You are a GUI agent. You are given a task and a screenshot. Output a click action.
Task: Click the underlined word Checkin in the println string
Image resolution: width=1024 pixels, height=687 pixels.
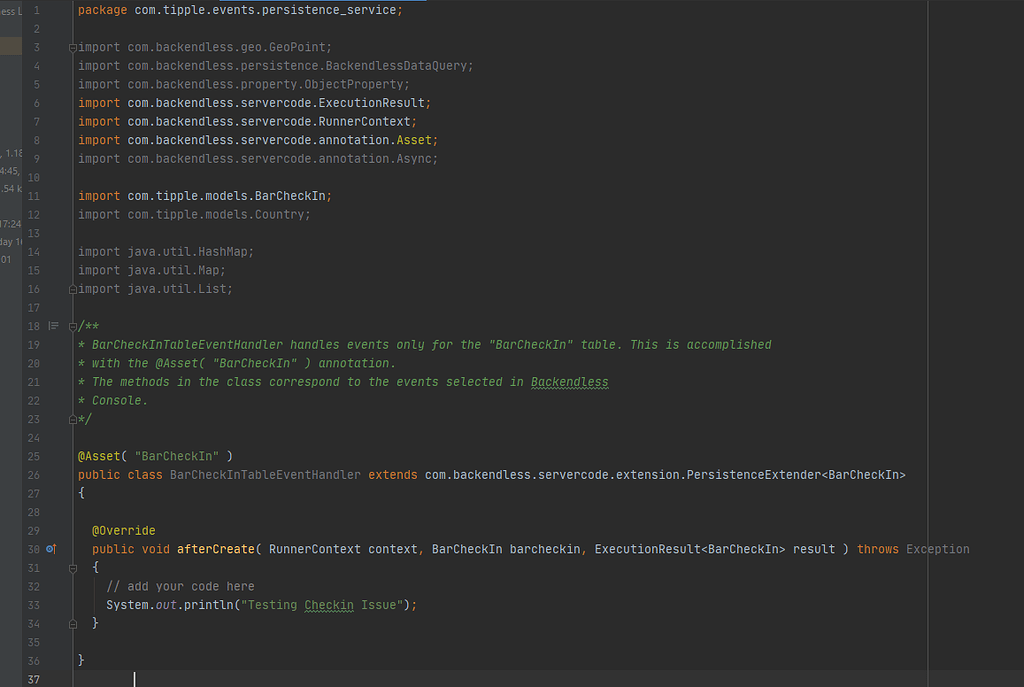coord(329,604)
